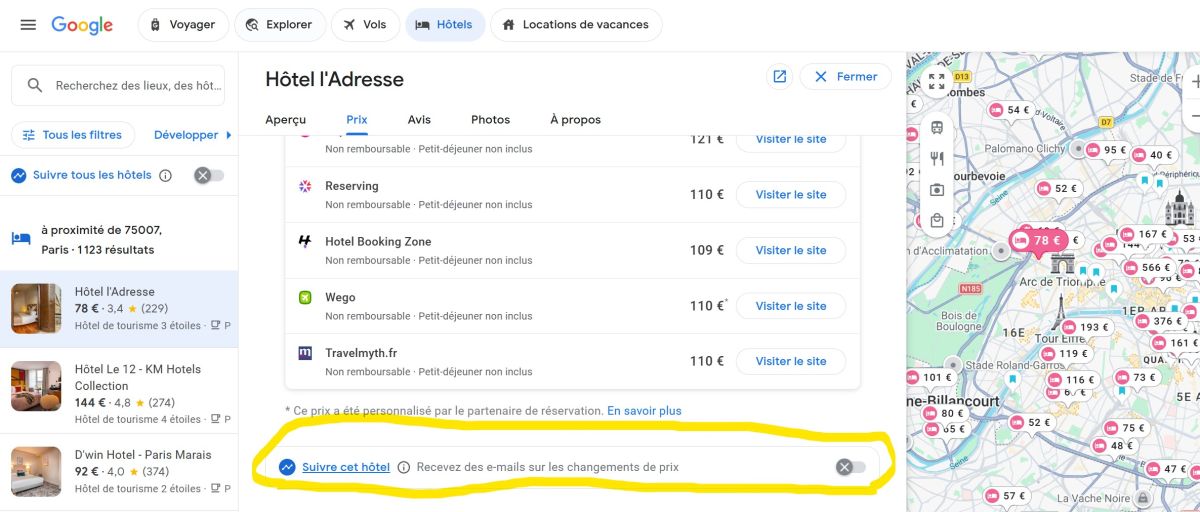Click the price tracking trend icon
The width and height of the screenshot is (1200, 512).
click(x=288, y=467)
